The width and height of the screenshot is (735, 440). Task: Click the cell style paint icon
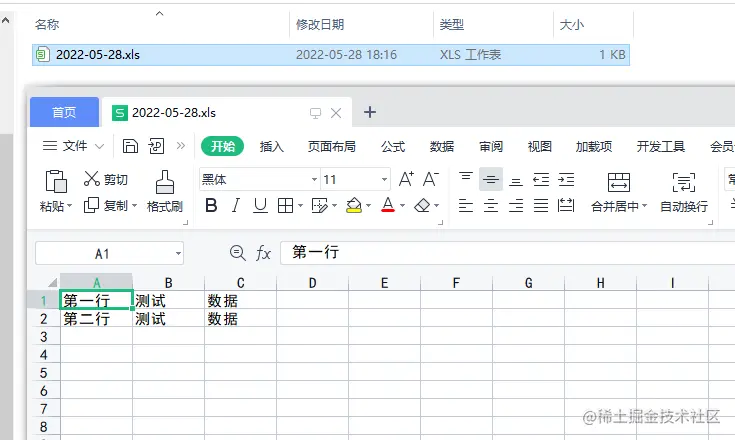(320, 205)
